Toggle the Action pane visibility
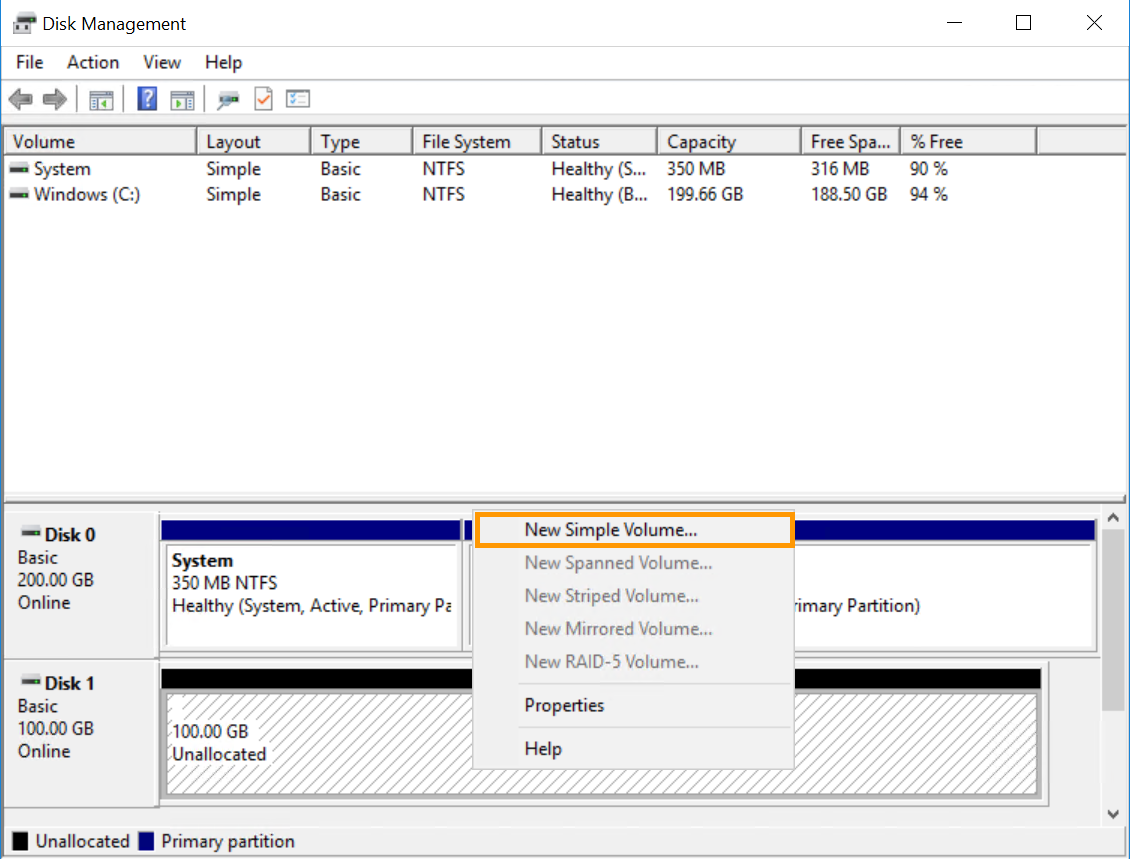This screenshot has width=1130, height=859. click(182, 98)
